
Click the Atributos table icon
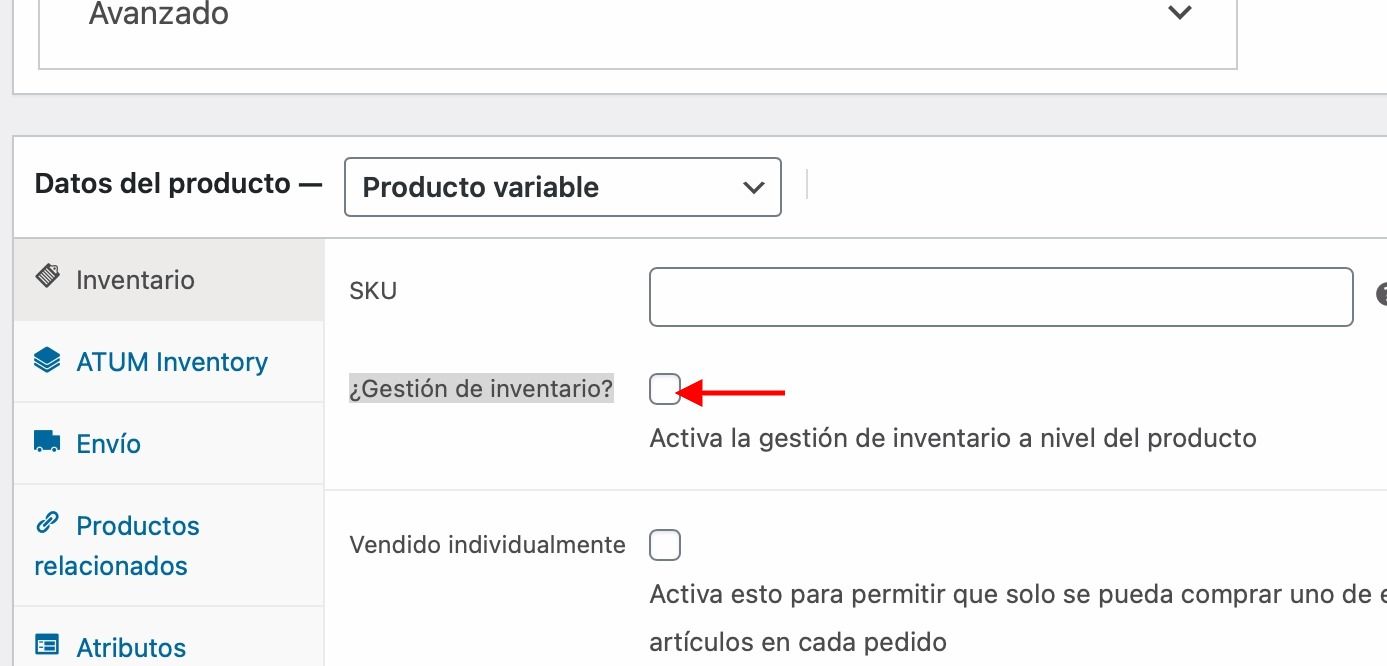47,645
